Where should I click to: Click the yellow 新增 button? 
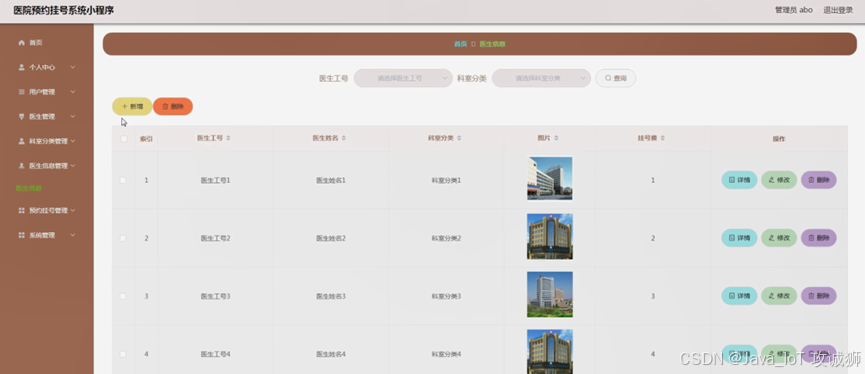click(x=132, y=106)
